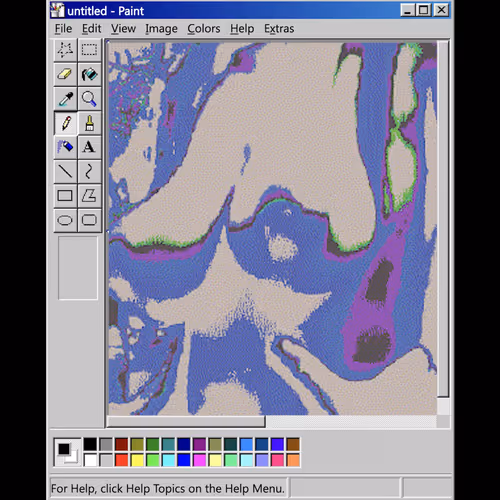Open the Edit menu
Screen dimensions: 500x500
point(91,29)
